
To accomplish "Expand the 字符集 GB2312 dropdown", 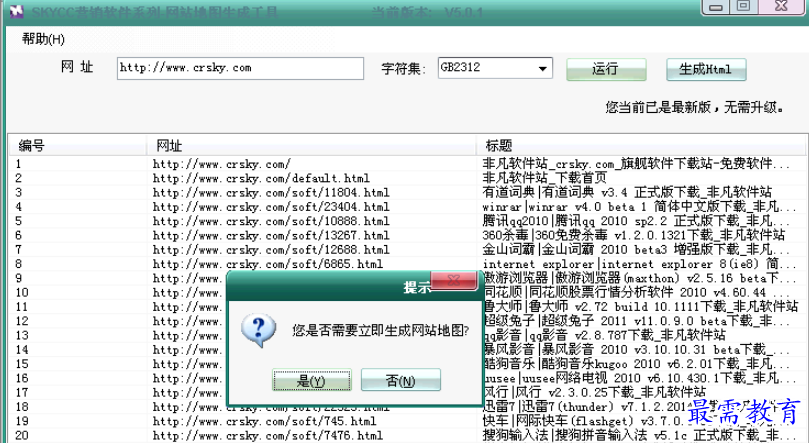I will [542, 68].
